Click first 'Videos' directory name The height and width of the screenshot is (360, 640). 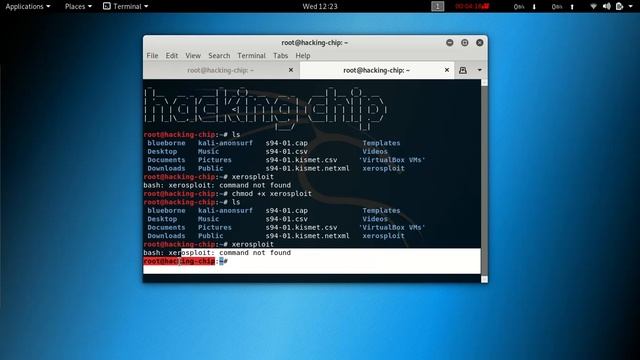(x=375, y=151)
